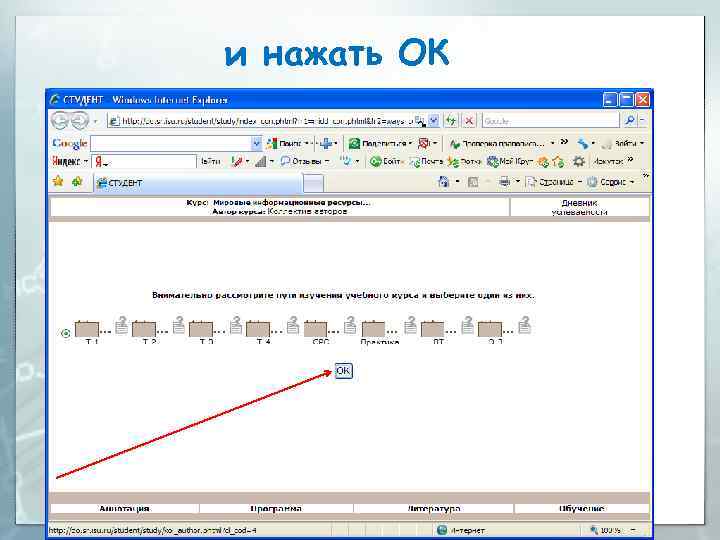Switch to the Аннотация tab
Viewport: 720px width, 540px height.
124,508
